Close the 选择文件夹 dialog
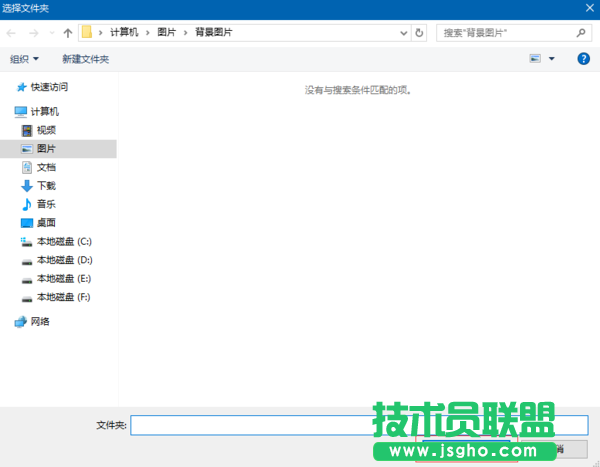The width and height of the screenshot is (600, 467). pos(590,8)
